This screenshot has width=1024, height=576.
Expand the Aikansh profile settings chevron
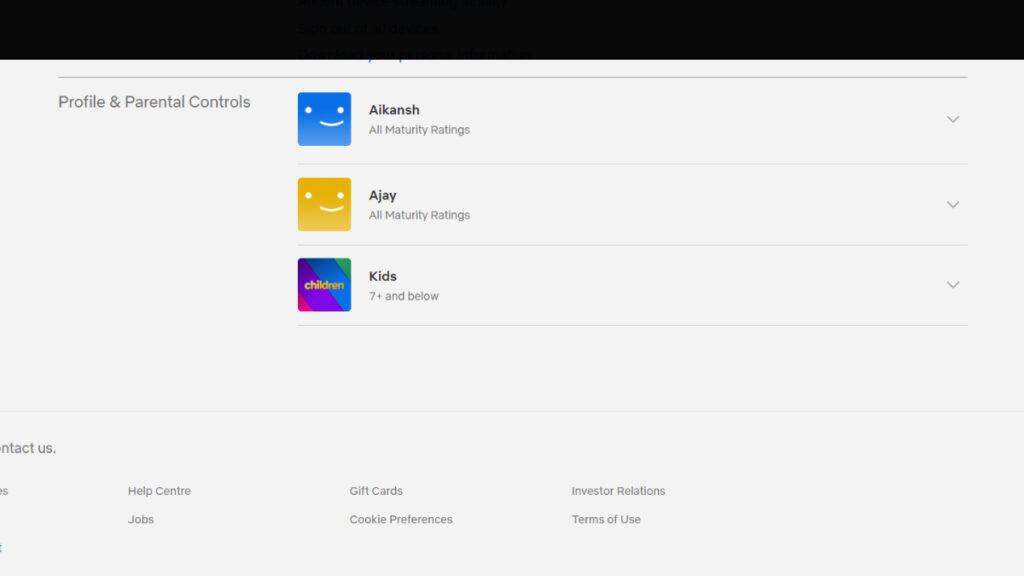(952, 119)
